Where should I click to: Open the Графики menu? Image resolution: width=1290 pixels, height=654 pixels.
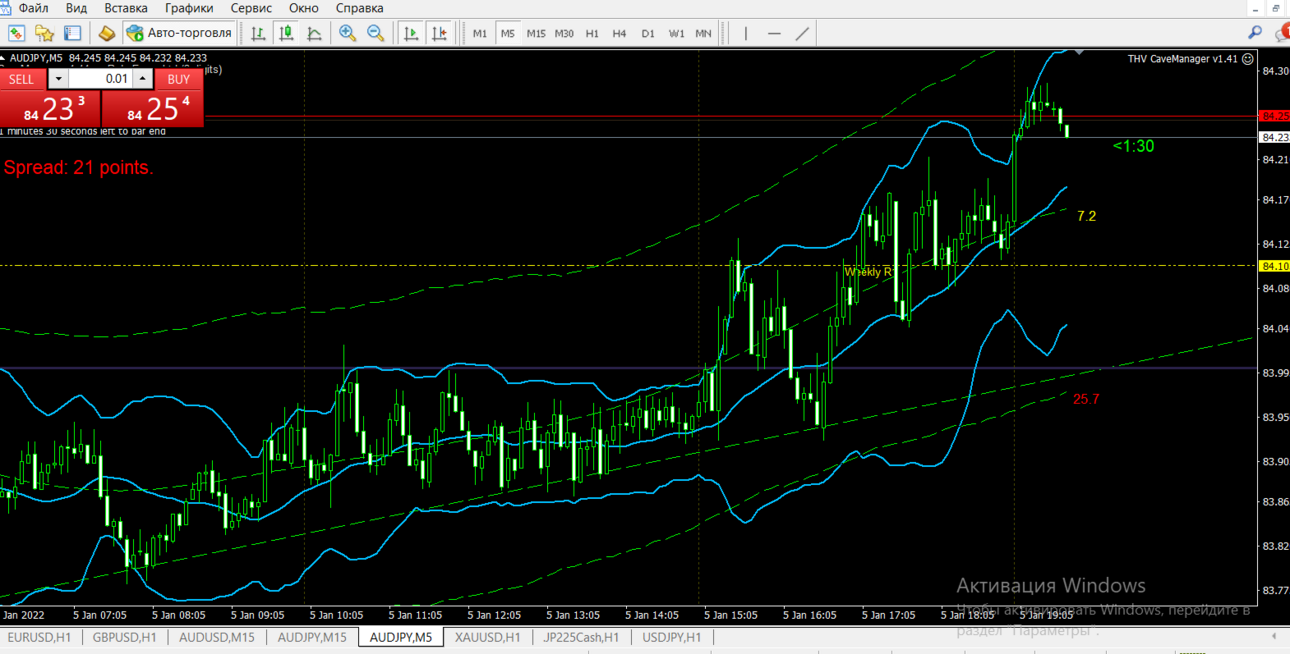point(189,8)
